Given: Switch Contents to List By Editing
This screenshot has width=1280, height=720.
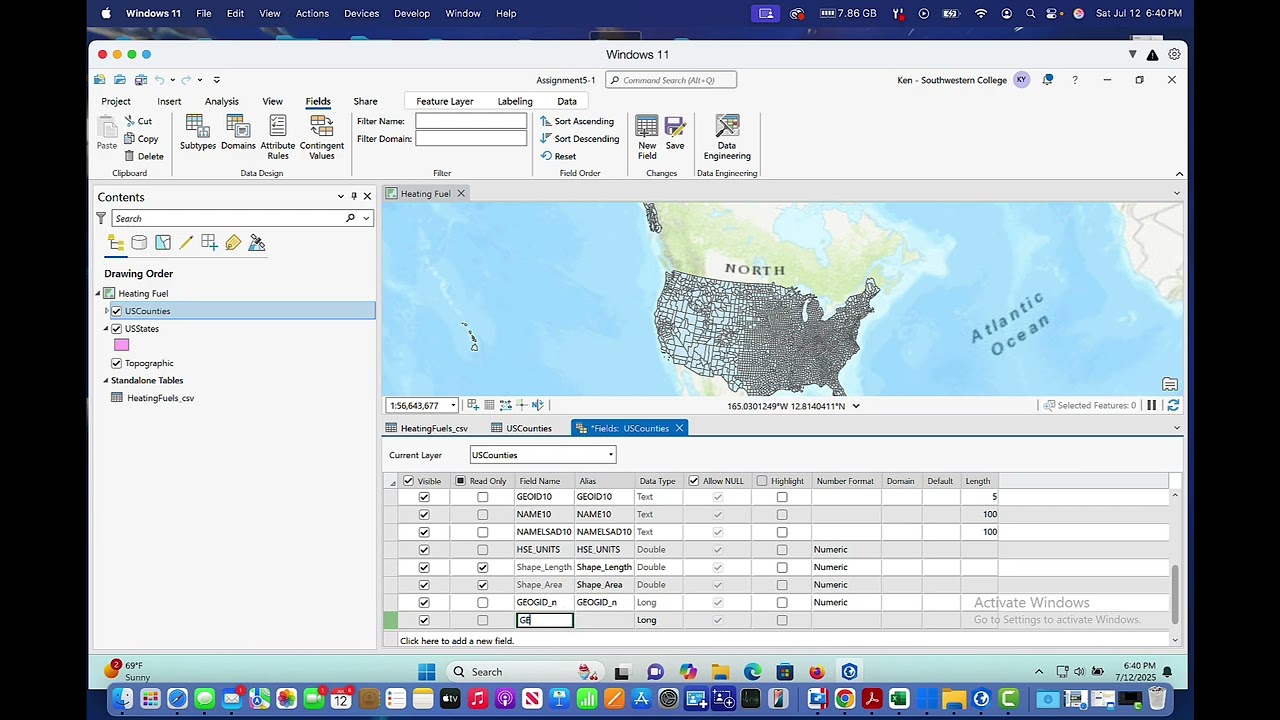Looking at the screenshot, I should (186, 243).
